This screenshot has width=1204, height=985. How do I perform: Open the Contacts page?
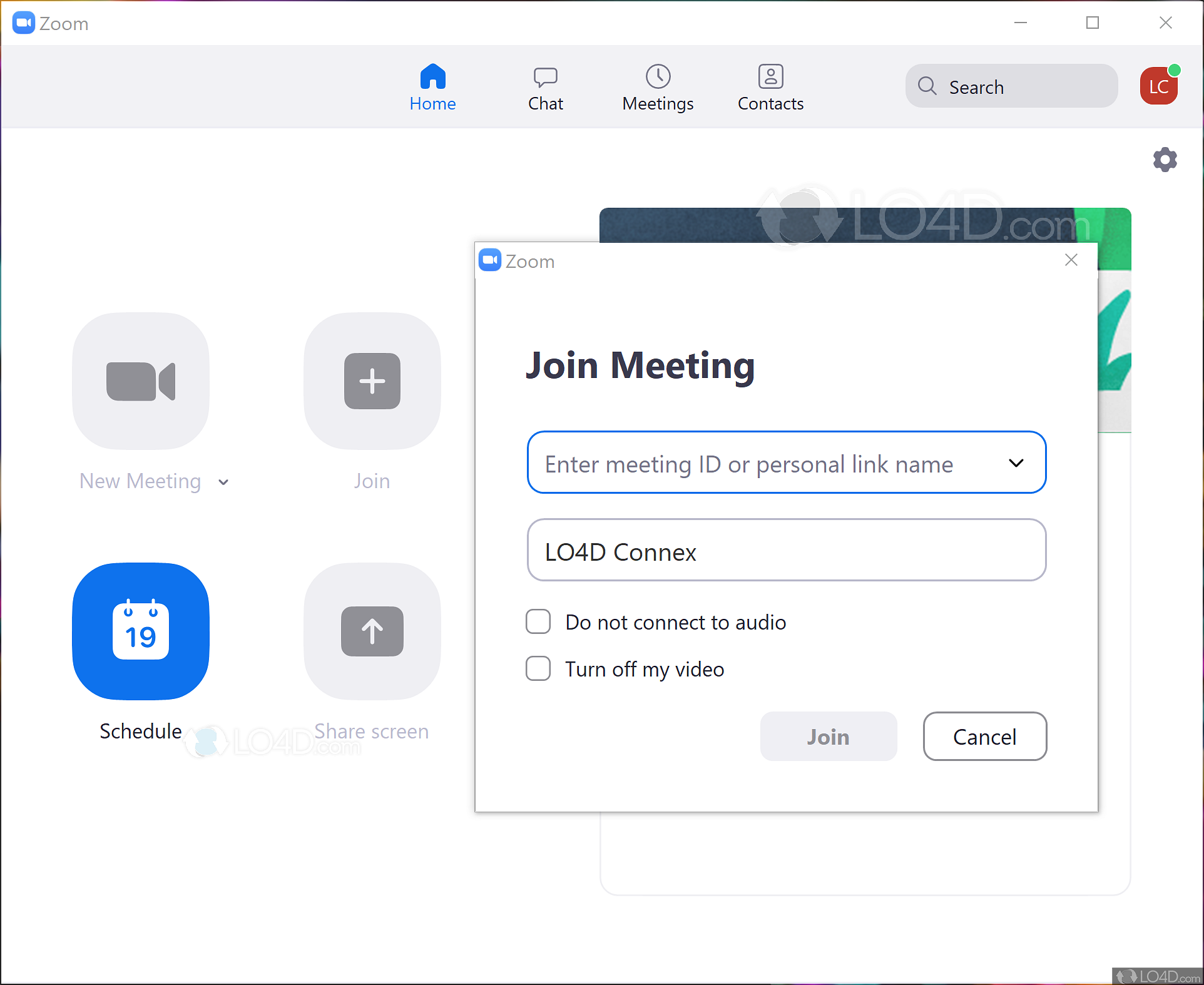pos(770,88)
